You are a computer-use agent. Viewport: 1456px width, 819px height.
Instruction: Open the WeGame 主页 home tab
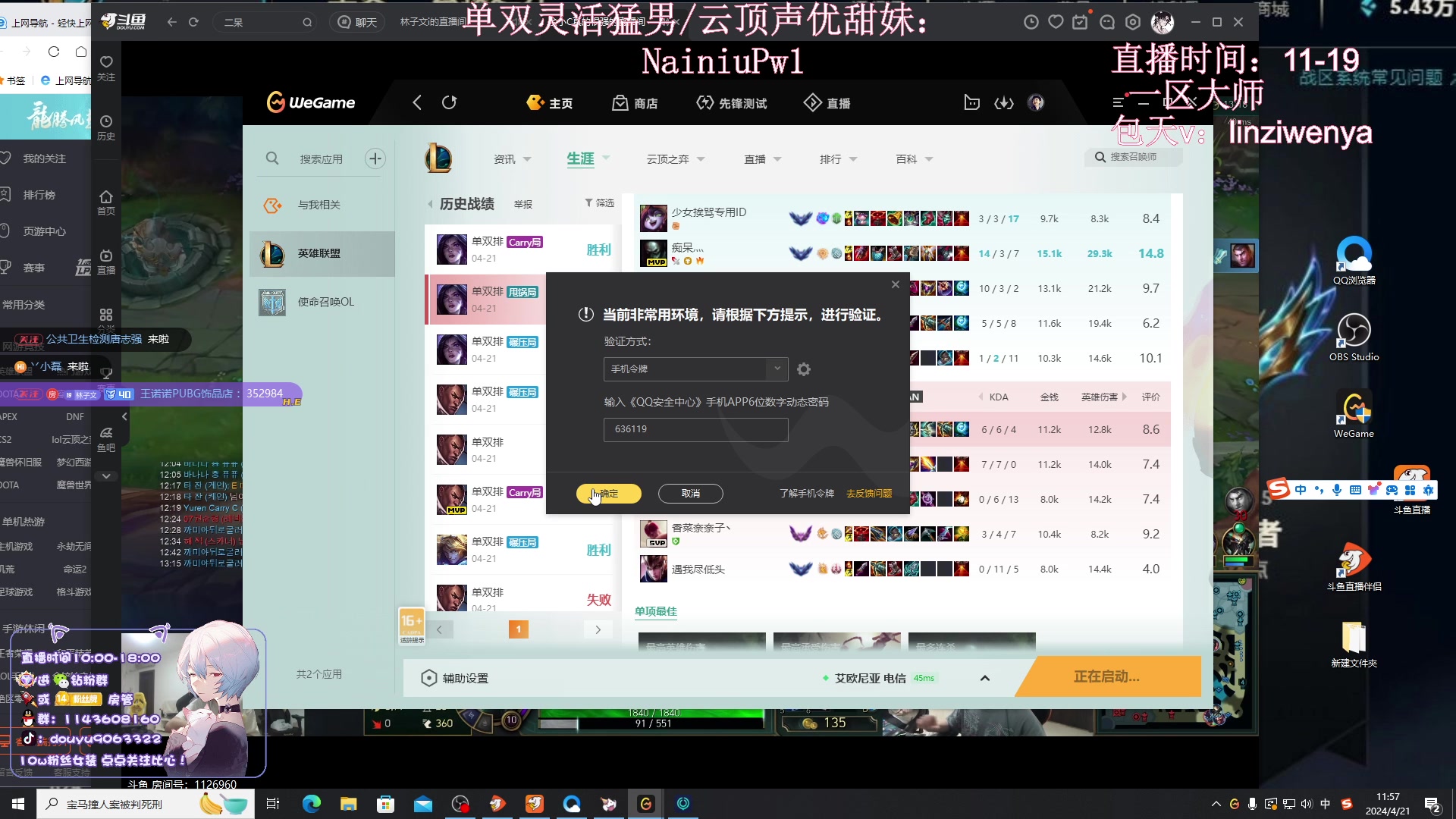(x=550, y=103)
